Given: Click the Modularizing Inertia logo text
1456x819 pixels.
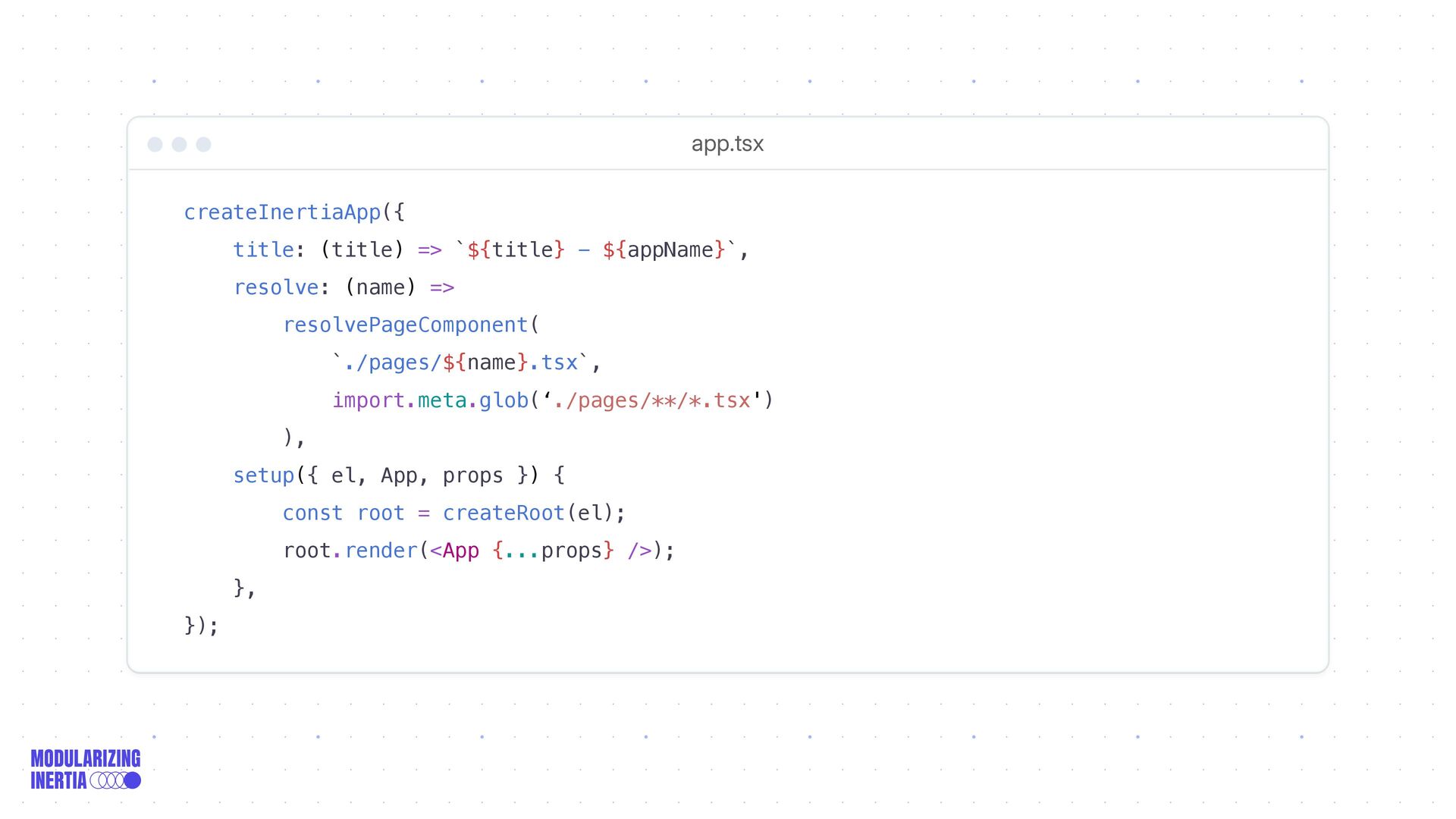Looking at the screenshot, I should point(85,759).
